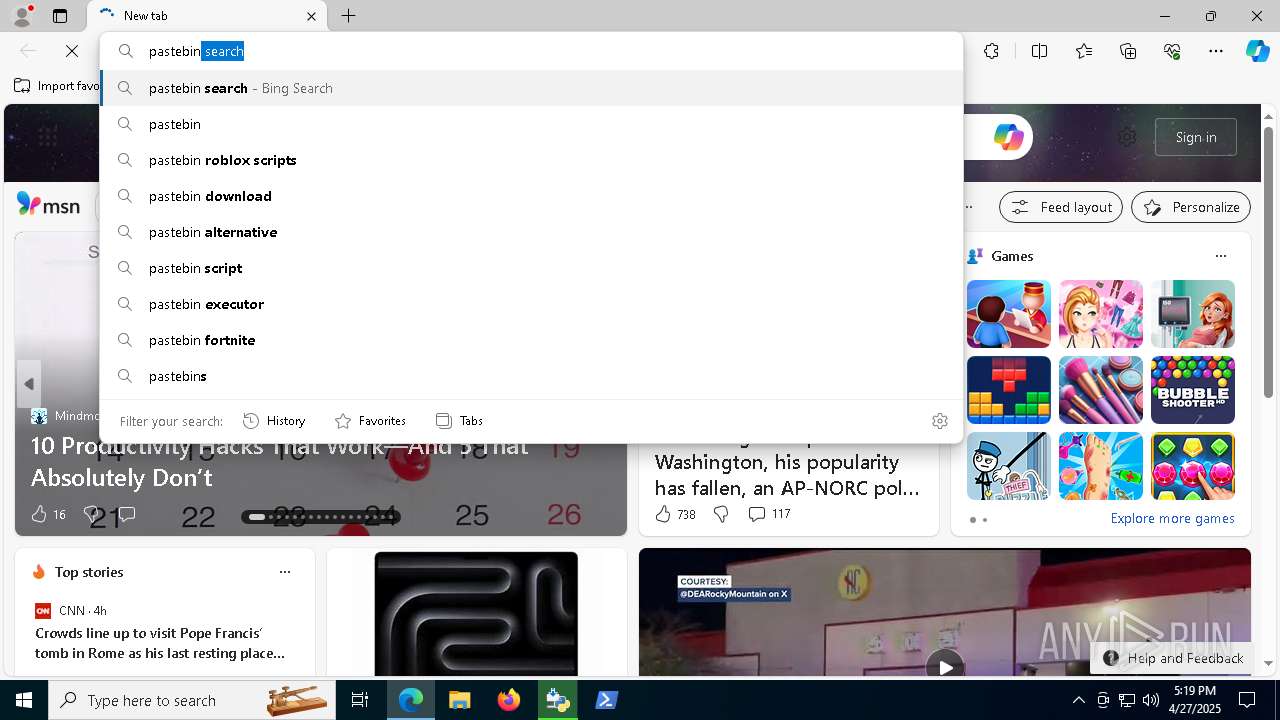Open the Windows Start menu
The width and height of the screenshot is (1280, 720).
tap(24, 700)
